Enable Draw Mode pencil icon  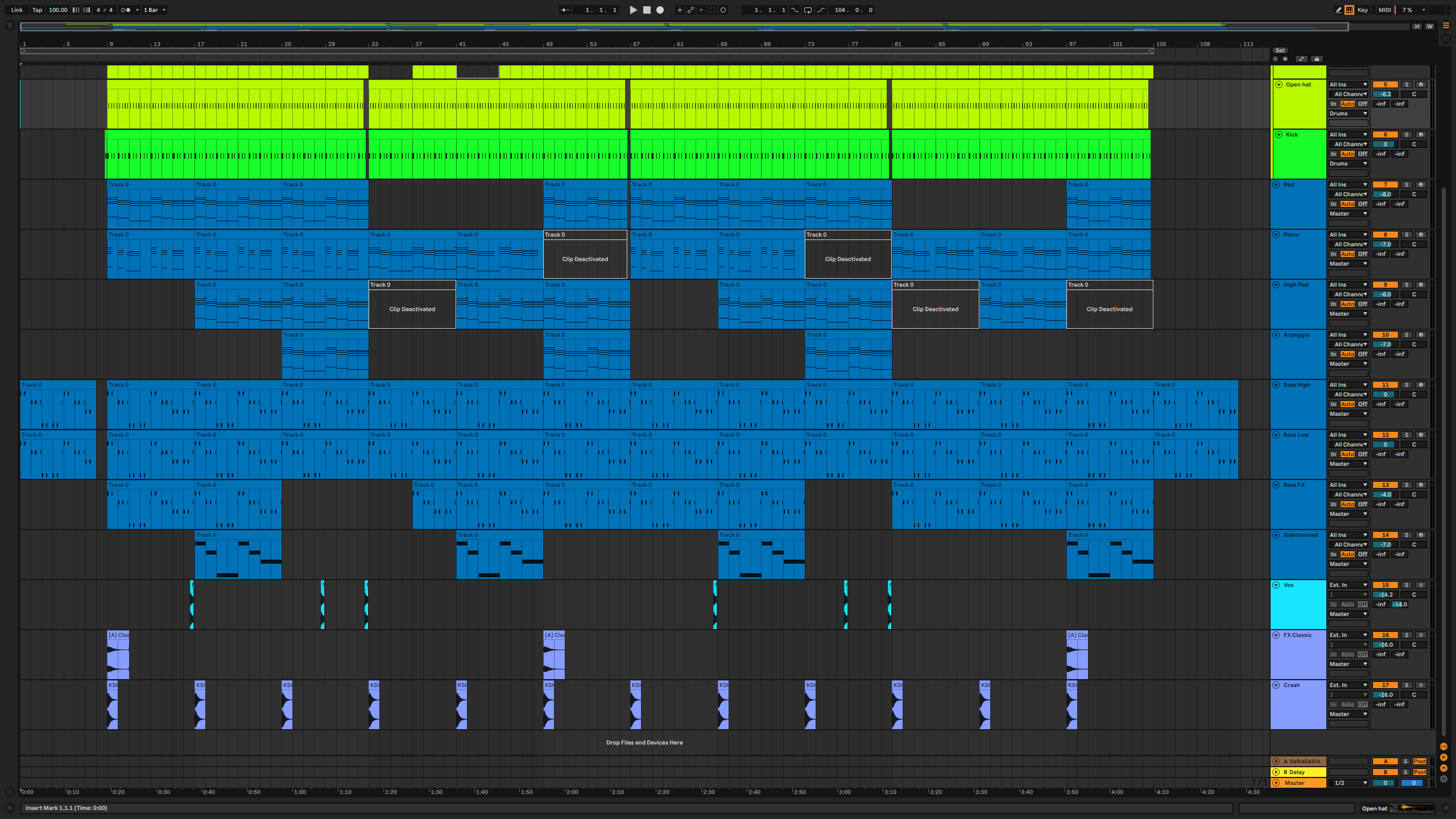click(x=1338, y=10)
